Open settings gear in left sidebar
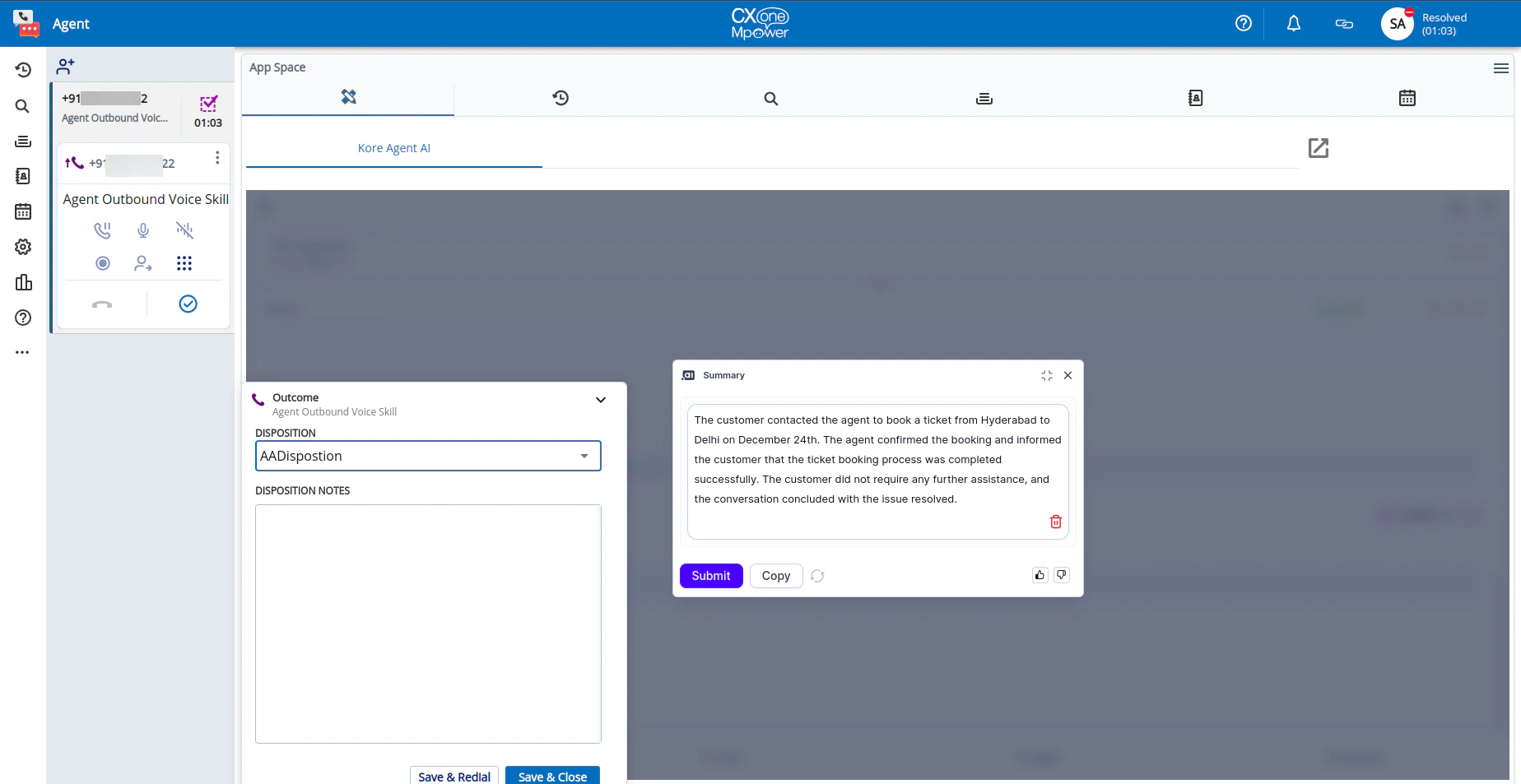The width and height of the screenshot is (1521, 784). pos(23,247)
